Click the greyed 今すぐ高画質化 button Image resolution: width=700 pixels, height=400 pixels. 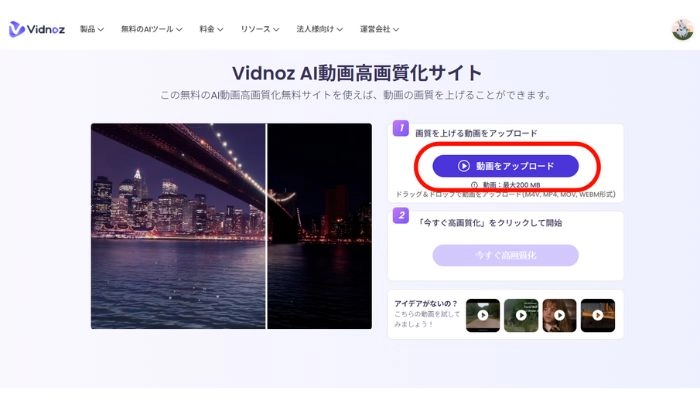pos(505,255)
